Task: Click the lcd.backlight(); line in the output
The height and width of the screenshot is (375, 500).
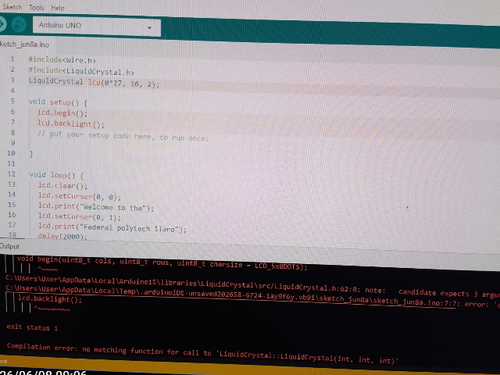Action: 49,299
